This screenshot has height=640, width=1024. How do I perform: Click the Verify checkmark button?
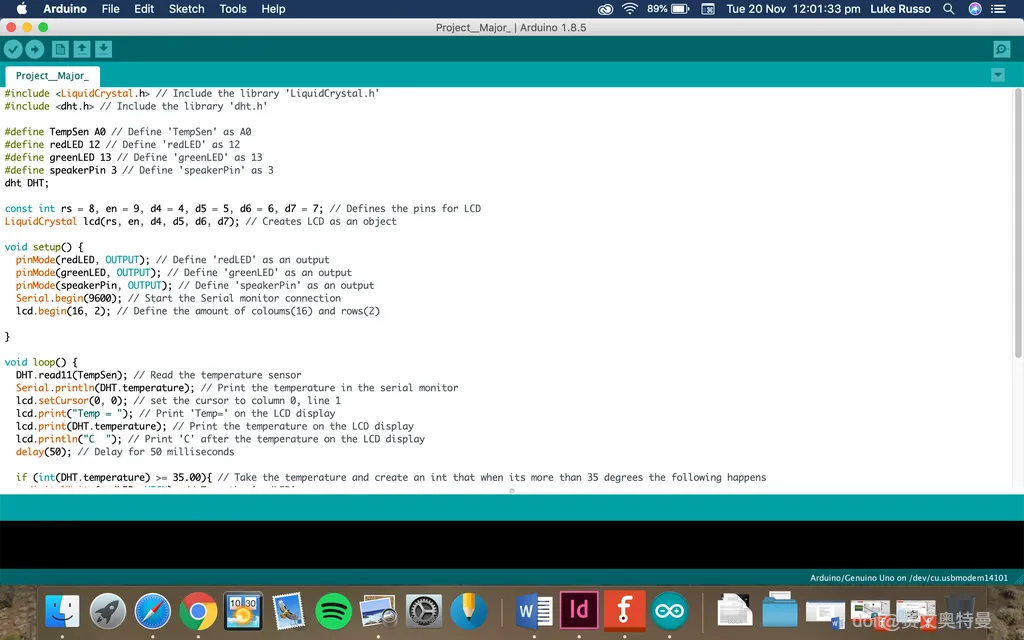coord(13,49)
